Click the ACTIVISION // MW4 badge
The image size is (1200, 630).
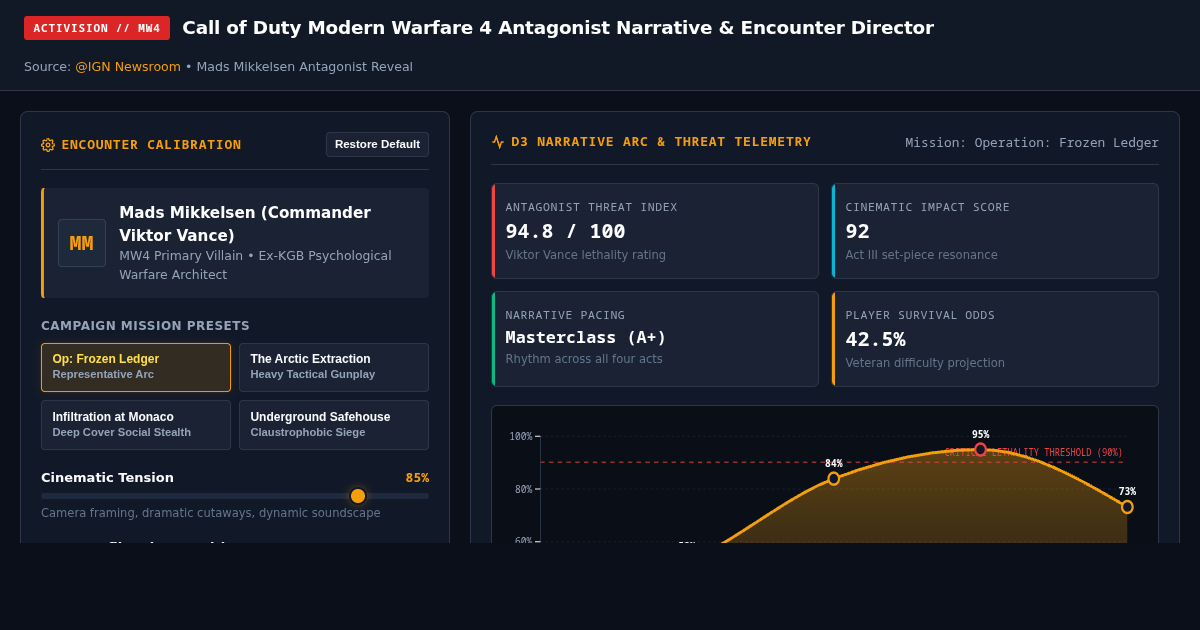tap(97, 28)
